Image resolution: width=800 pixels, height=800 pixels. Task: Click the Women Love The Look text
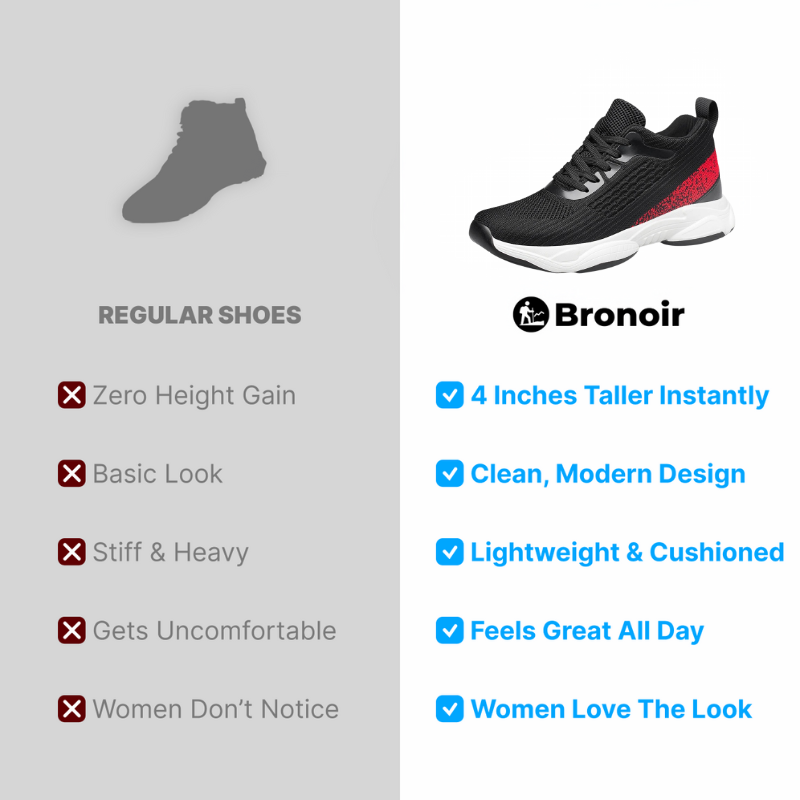coord(611,709)
